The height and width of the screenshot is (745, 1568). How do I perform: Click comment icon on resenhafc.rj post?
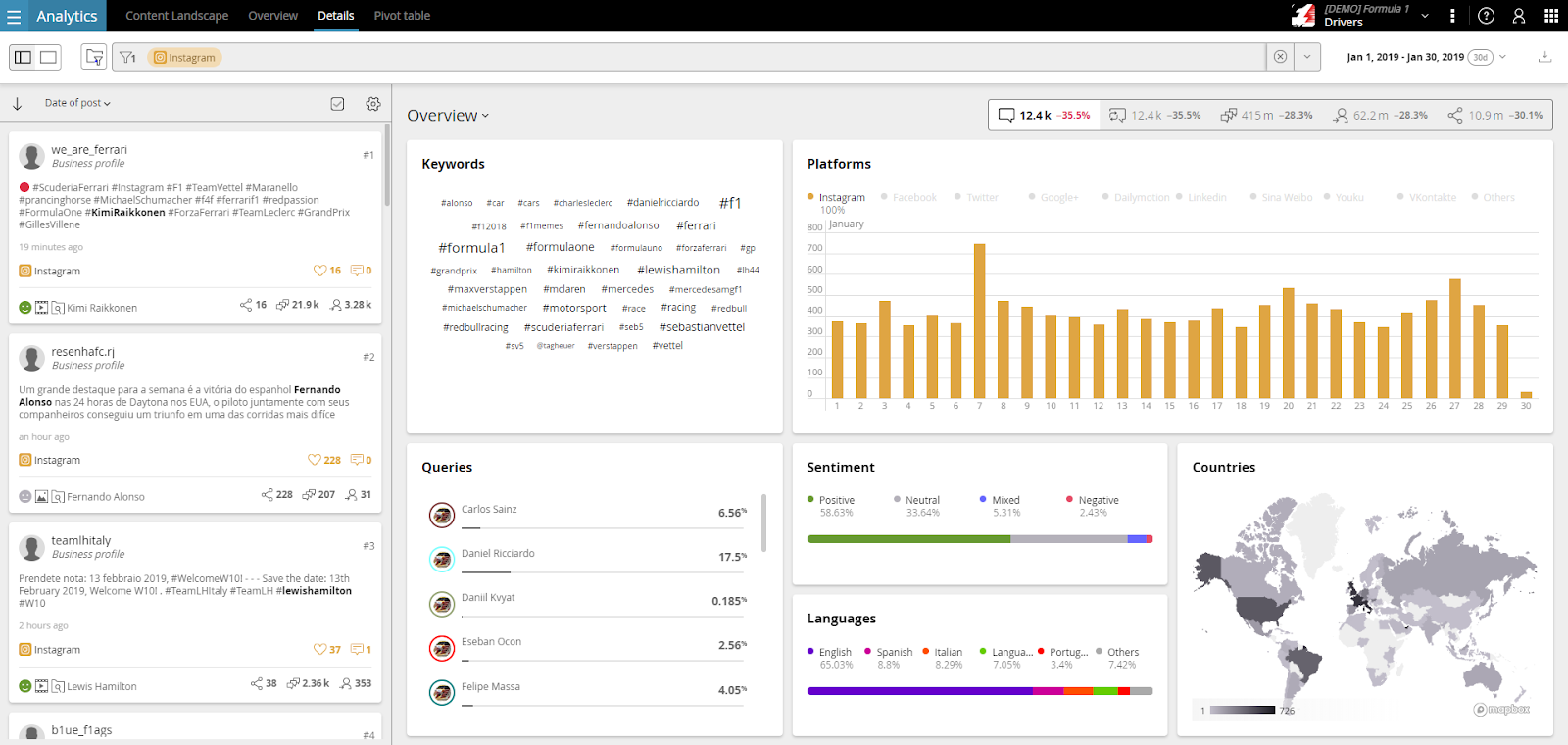(357, 460)
